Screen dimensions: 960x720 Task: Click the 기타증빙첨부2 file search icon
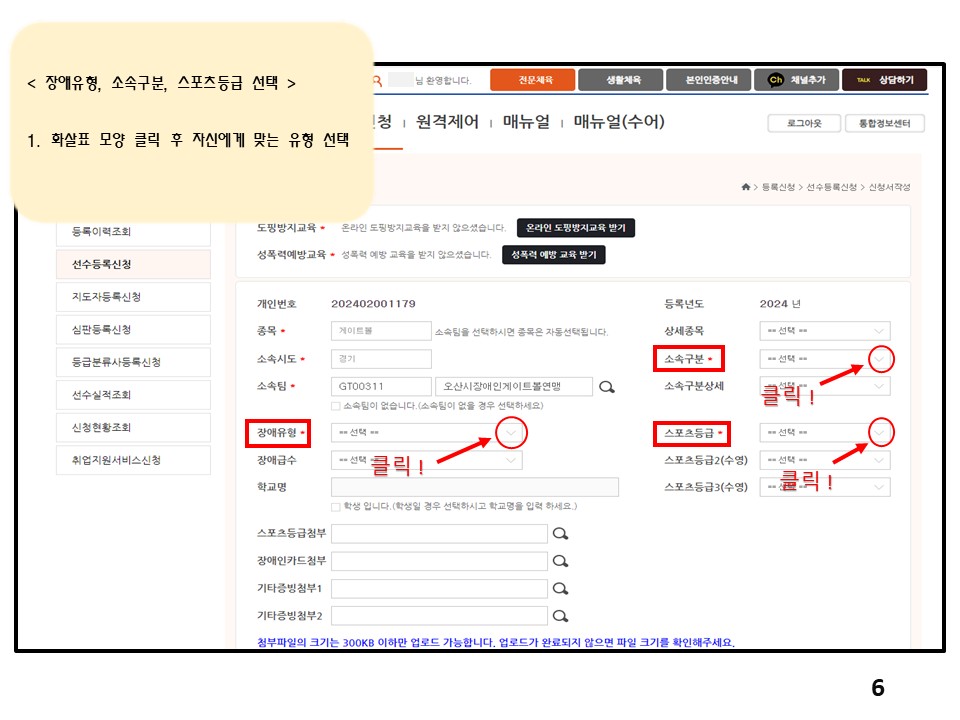coord(561,616)
